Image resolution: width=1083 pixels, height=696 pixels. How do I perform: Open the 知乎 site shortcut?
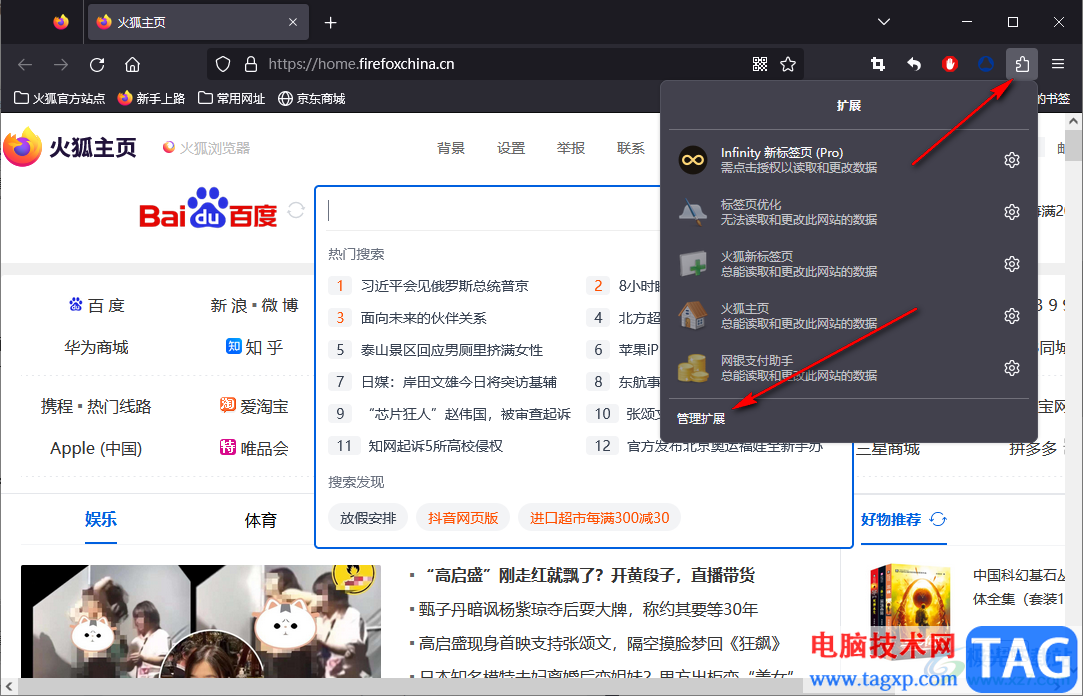(254, 347)
